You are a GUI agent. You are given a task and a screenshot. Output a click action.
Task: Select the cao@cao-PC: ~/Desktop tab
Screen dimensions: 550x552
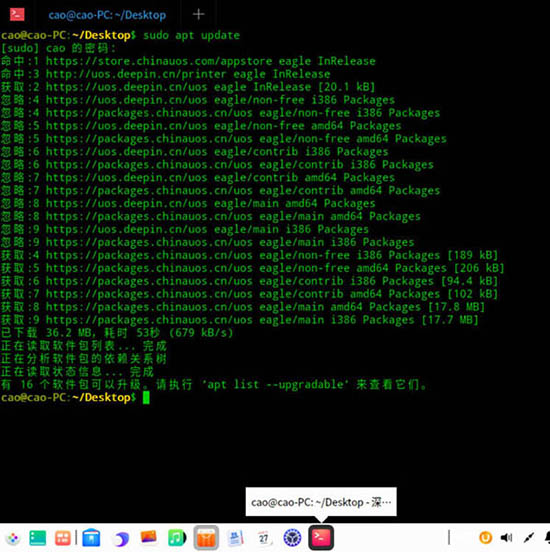coord(107,15)
